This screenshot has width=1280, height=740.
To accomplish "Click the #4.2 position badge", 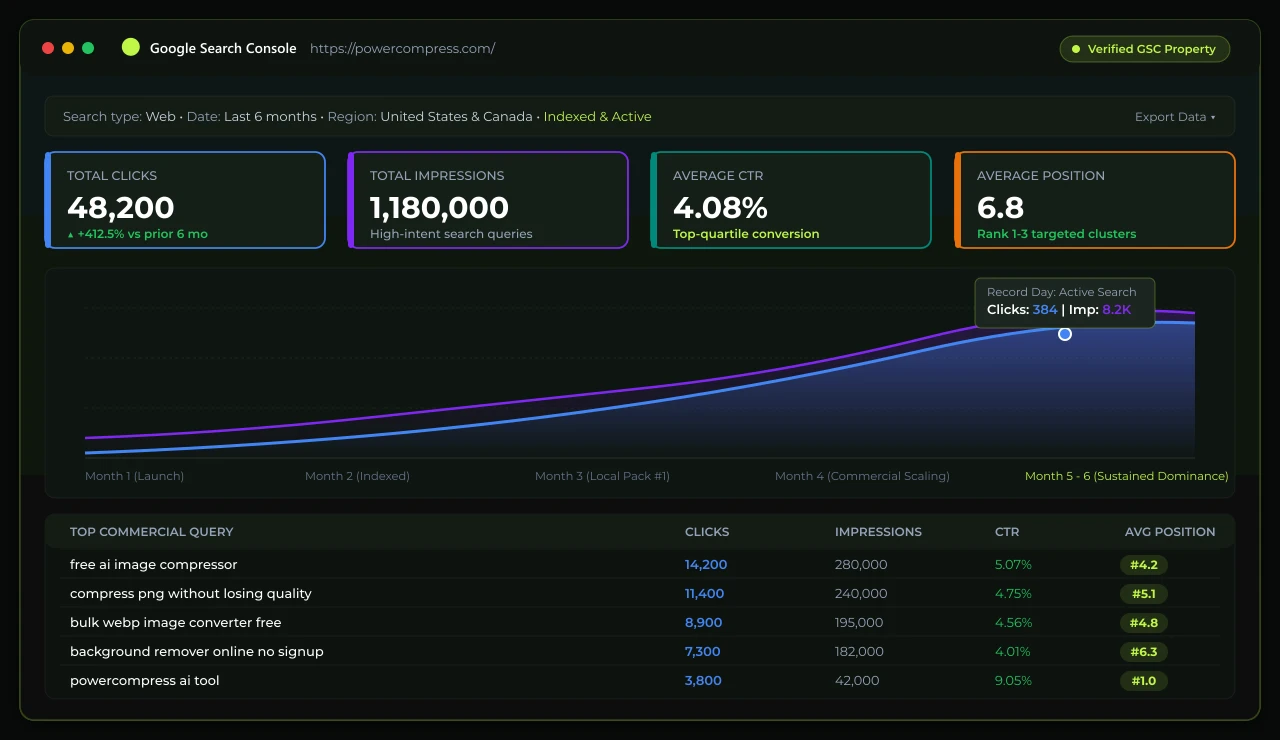I will [x=1144, y=565].
